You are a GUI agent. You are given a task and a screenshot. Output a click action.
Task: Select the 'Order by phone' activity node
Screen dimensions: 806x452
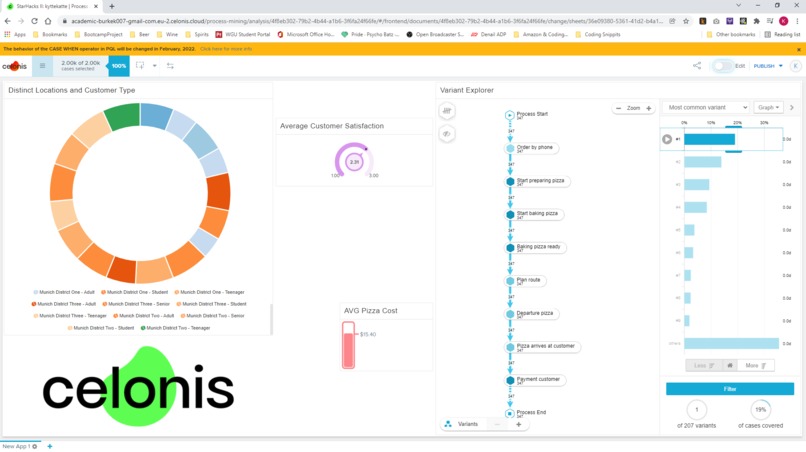tap(532, 149)
